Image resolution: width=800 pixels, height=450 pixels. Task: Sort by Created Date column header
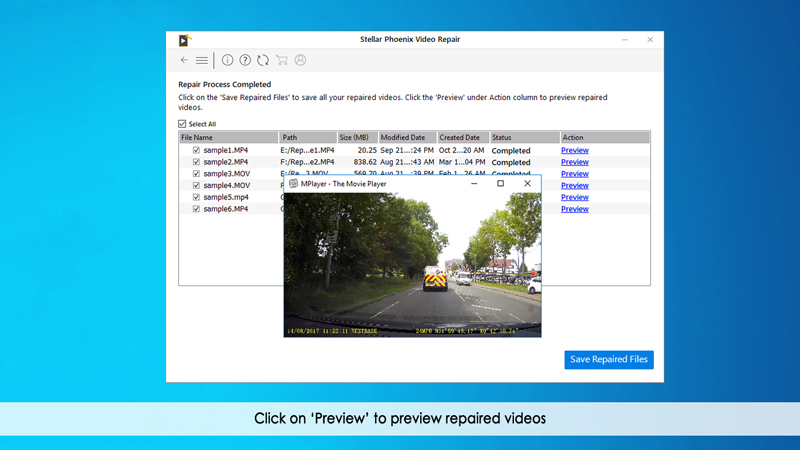pos(463,137)
